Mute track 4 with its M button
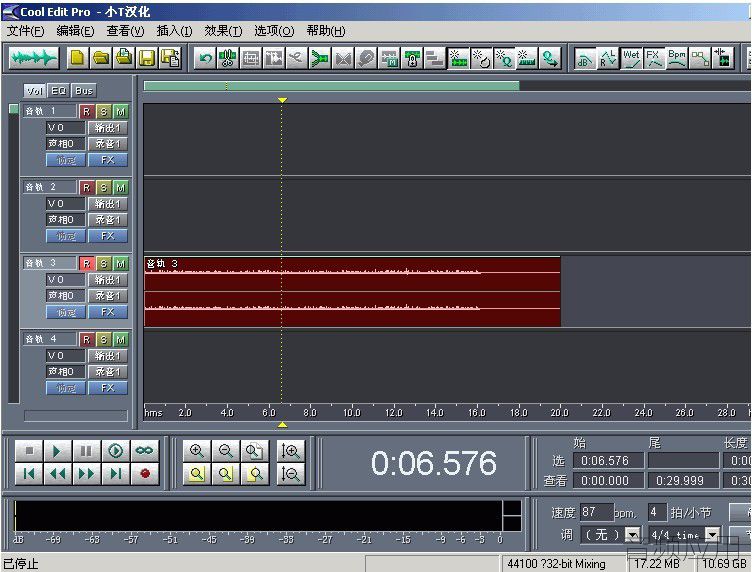The image size is (752, 572). click(120, 339)
